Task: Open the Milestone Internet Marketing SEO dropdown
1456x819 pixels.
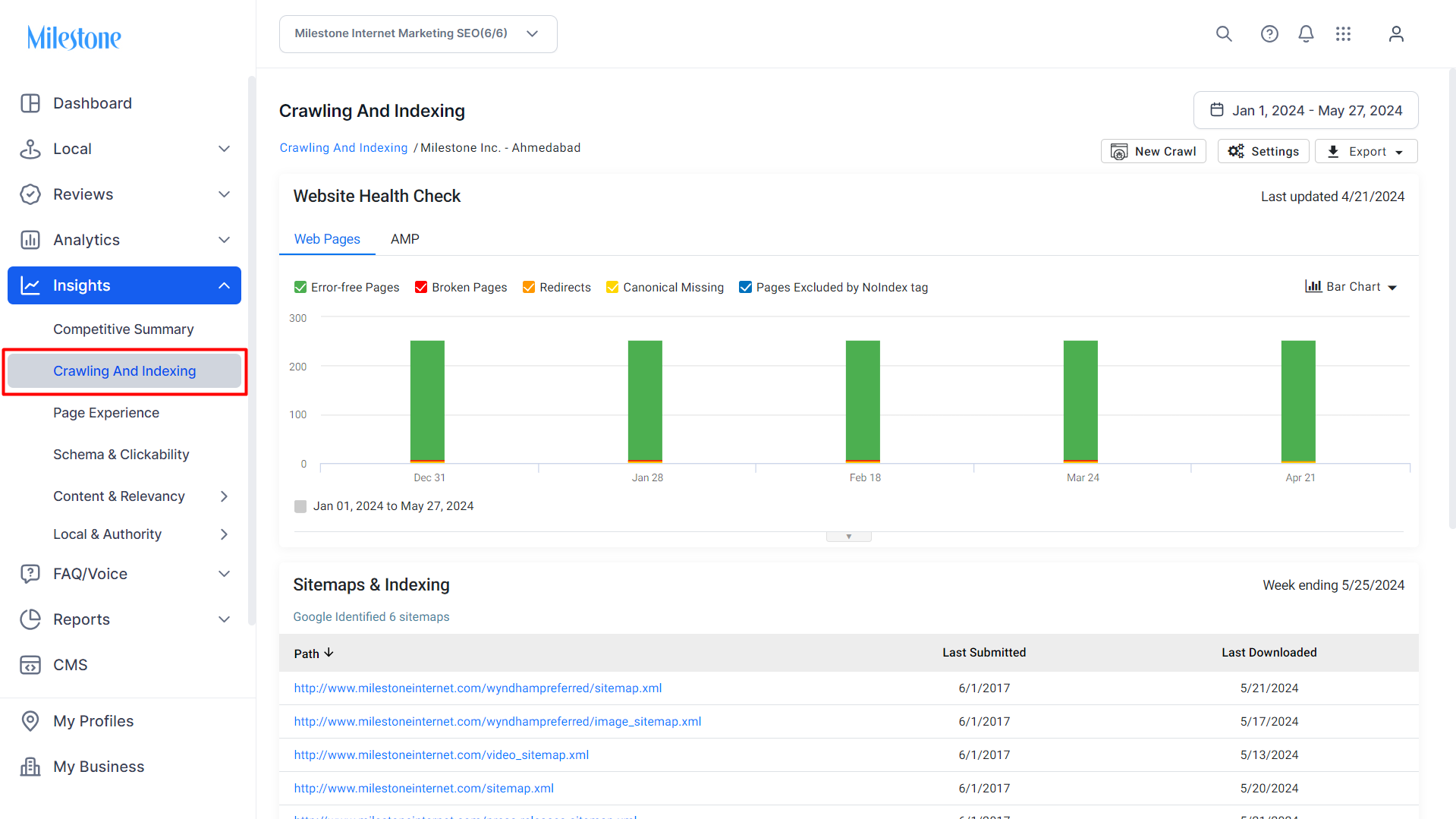Action: click(418, 34)
